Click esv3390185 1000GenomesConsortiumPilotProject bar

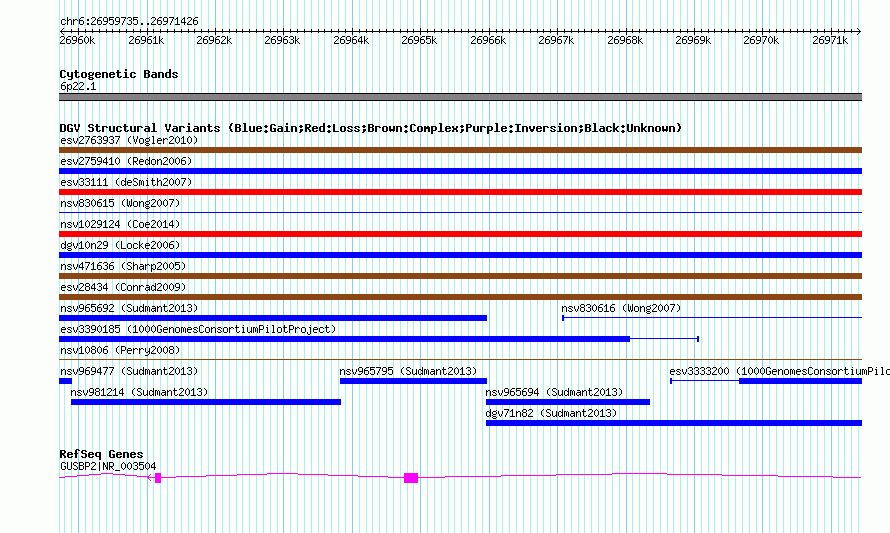coord(345,339)
